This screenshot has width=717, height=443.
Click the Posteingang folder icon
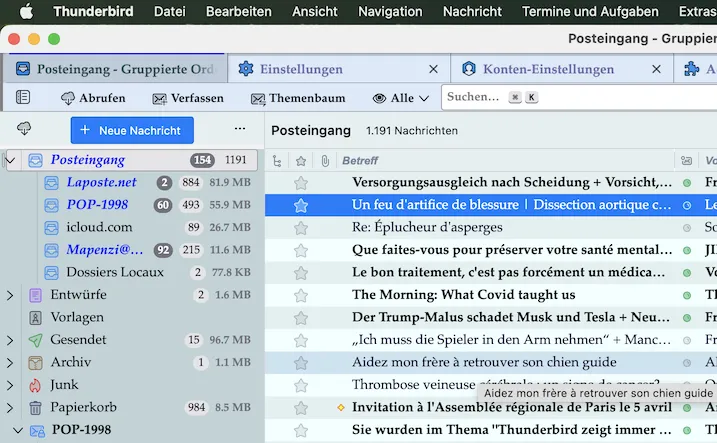pos(36,160)
